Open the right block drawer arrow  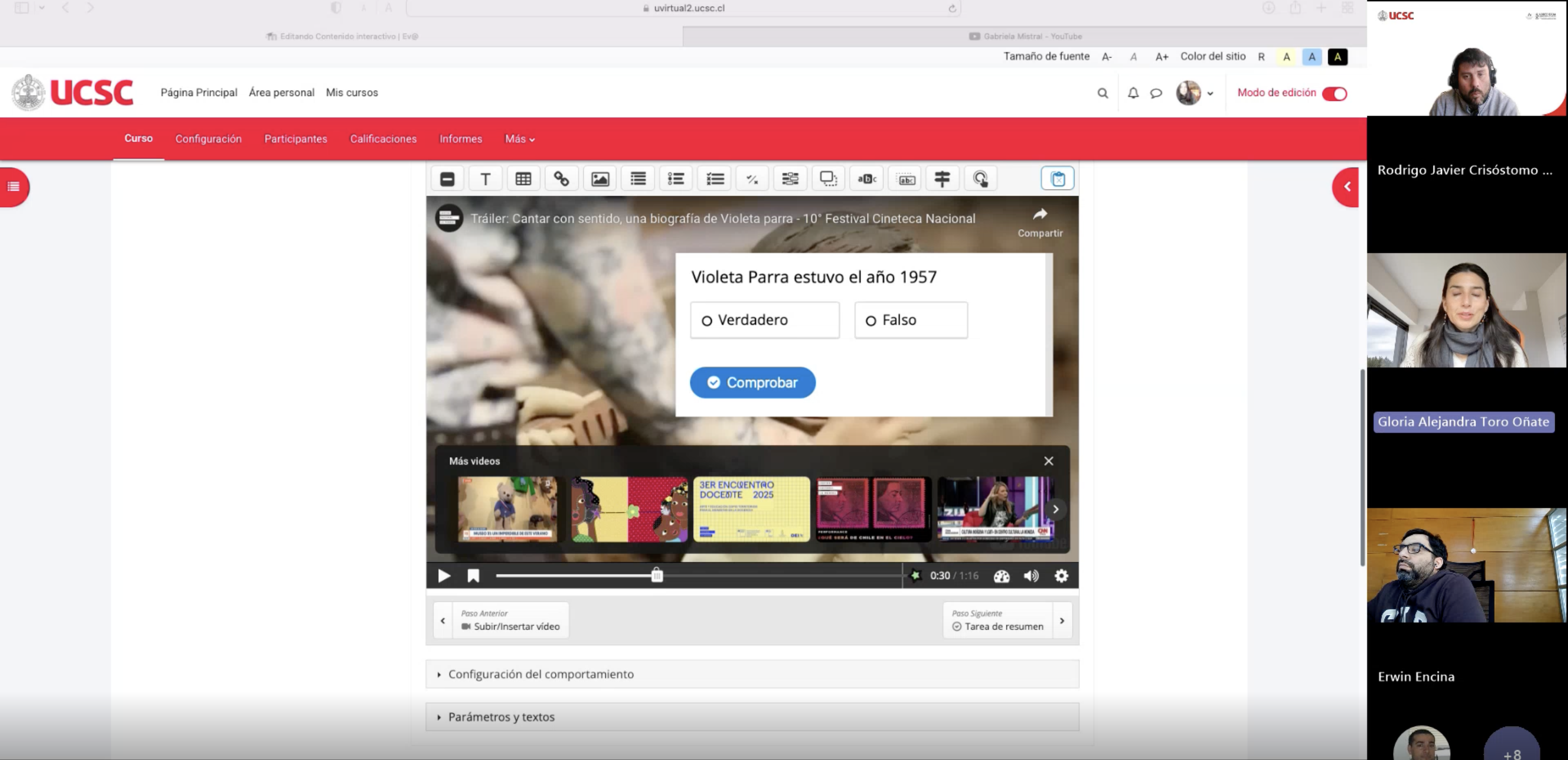tap(1346, 187)
